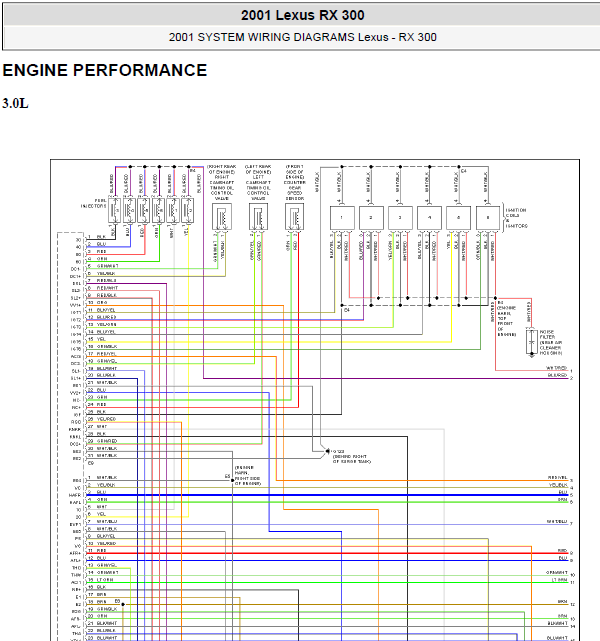Select ignition coil box number 4
600x641 pixels.
tap(430, 218)
